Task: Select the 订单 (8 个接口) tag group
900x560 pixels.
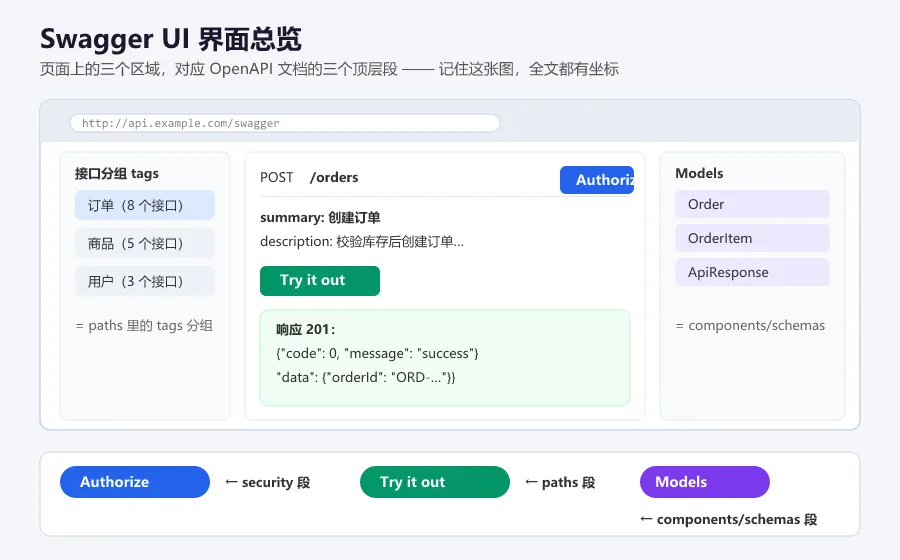Action: 145,205
